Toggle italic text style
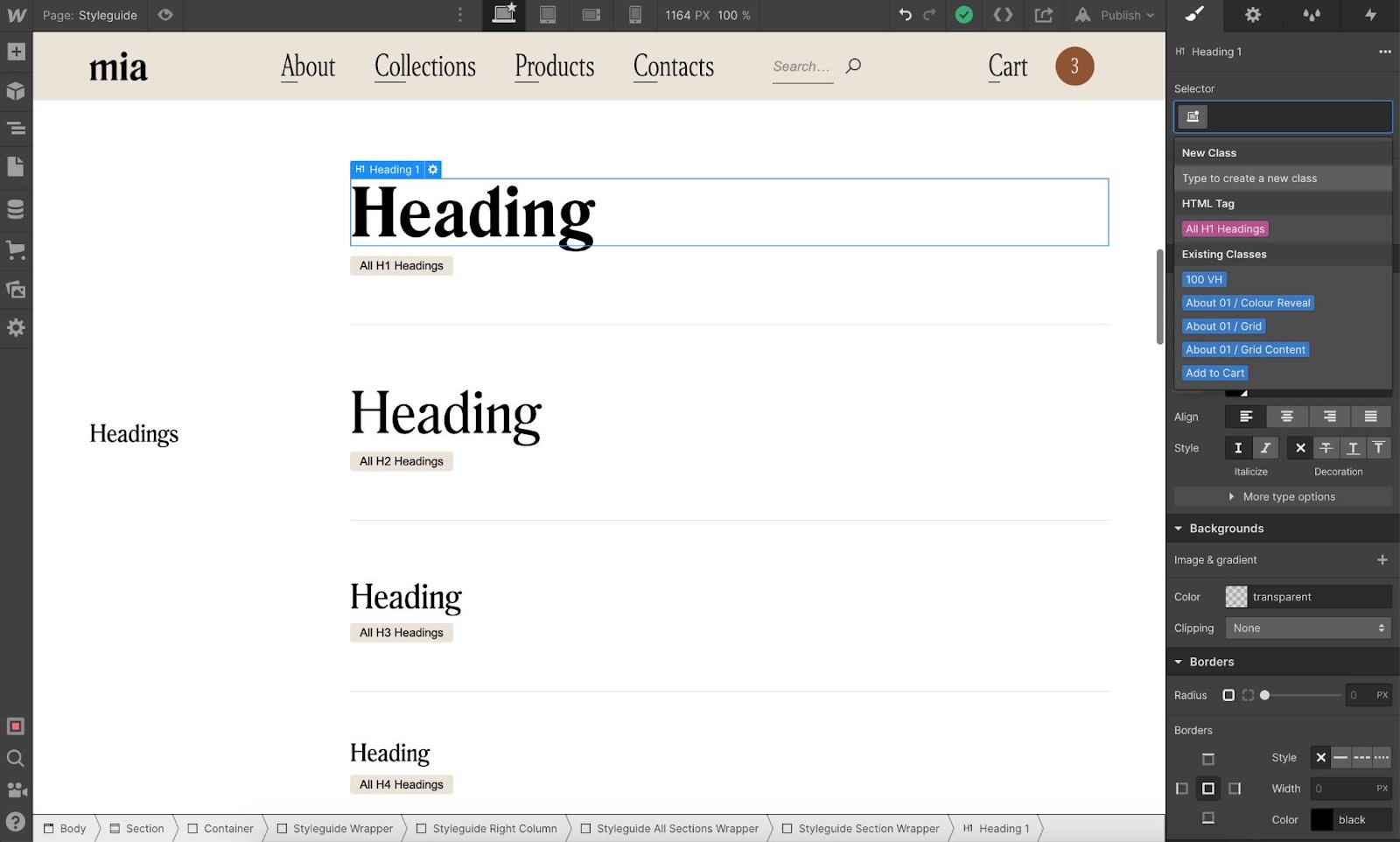The height and width of the screenshot is (842, 1400). tap(1265, 448)
